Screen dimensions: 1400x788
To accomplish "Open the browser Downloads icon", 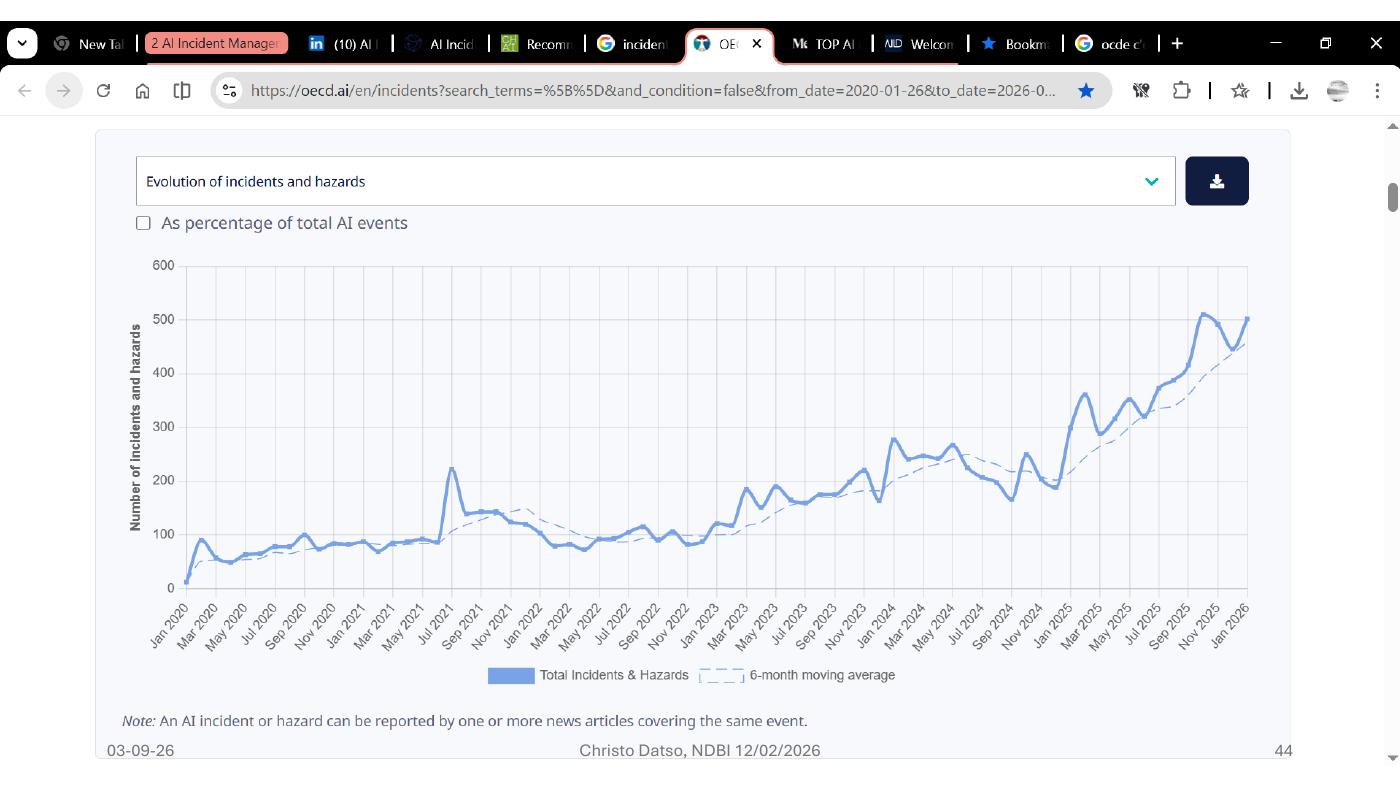I will coord(1299,91).
